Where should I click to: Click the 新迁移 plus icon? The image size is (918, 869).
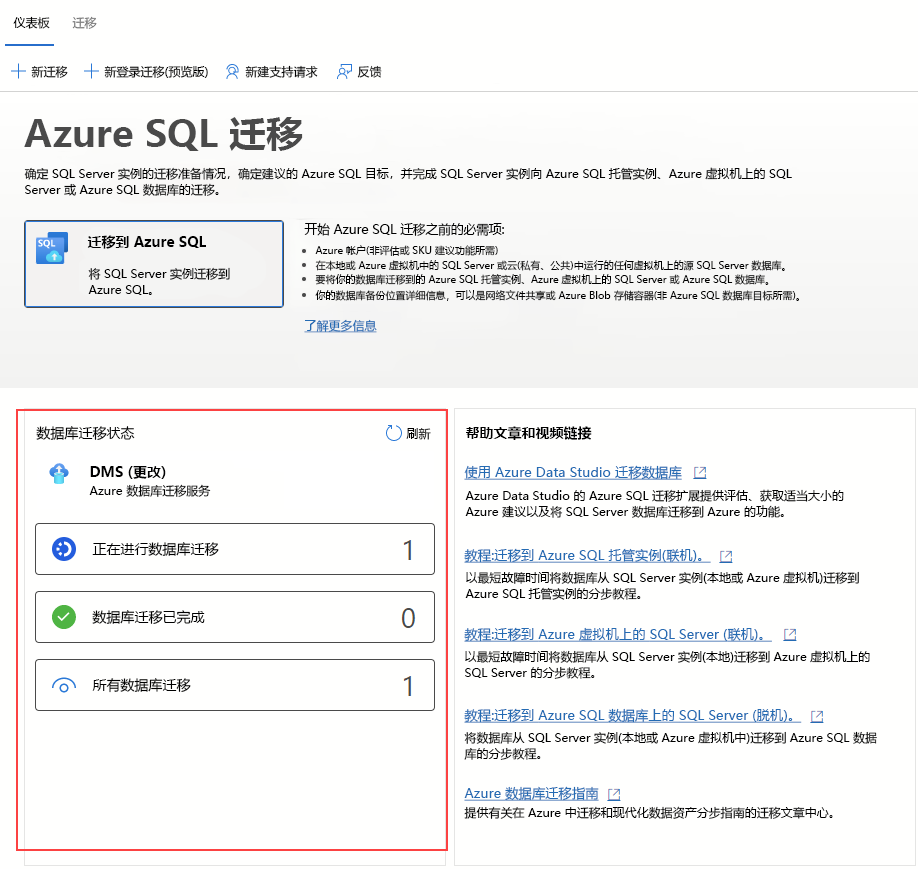click(x=19, y=71)
